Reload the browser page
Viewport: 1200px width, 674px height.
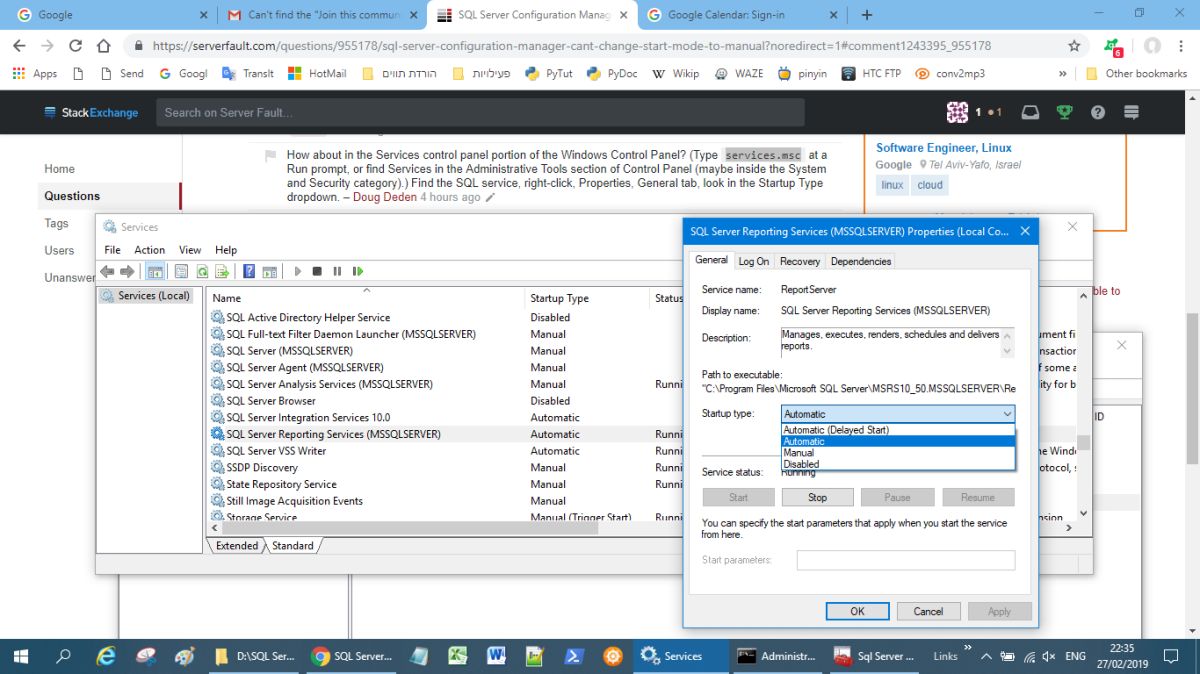(75, 46)
